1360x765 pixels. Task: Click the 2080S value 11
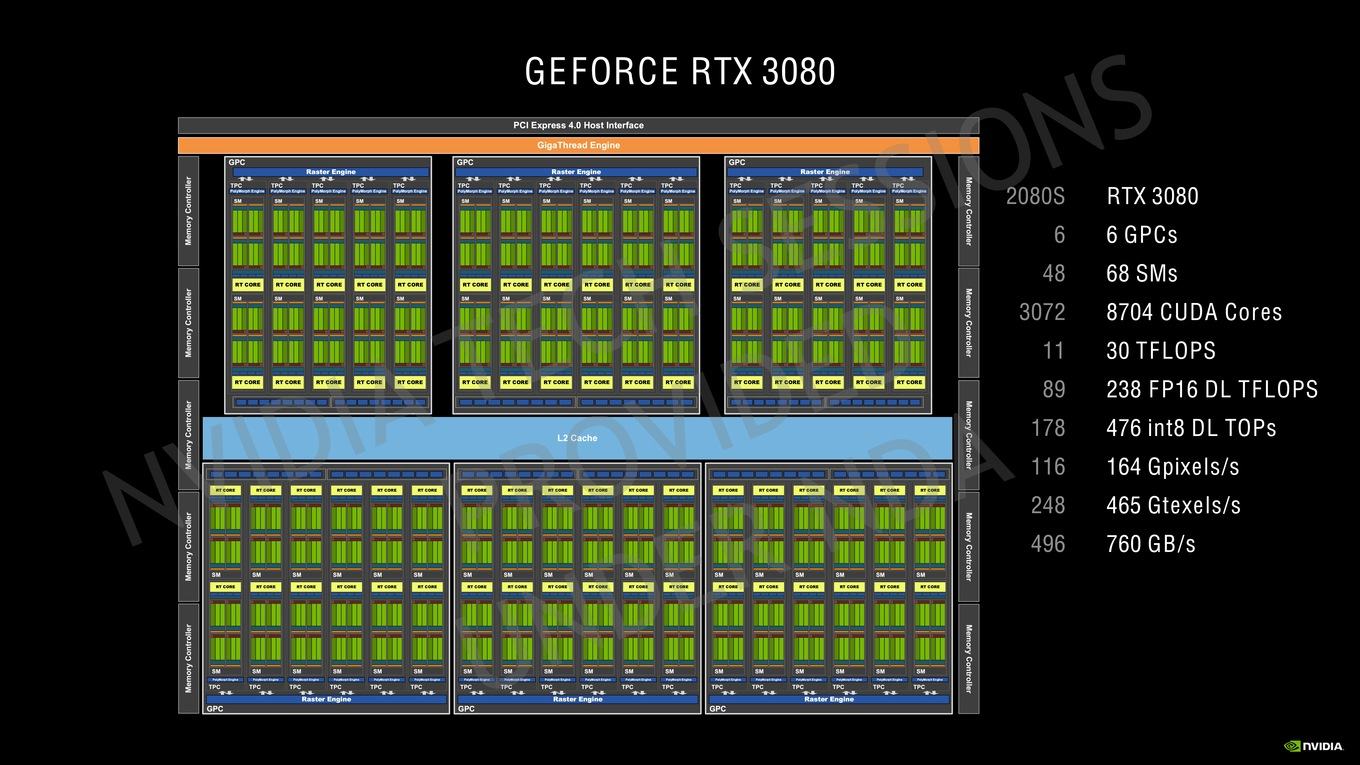coord(1053,351)
